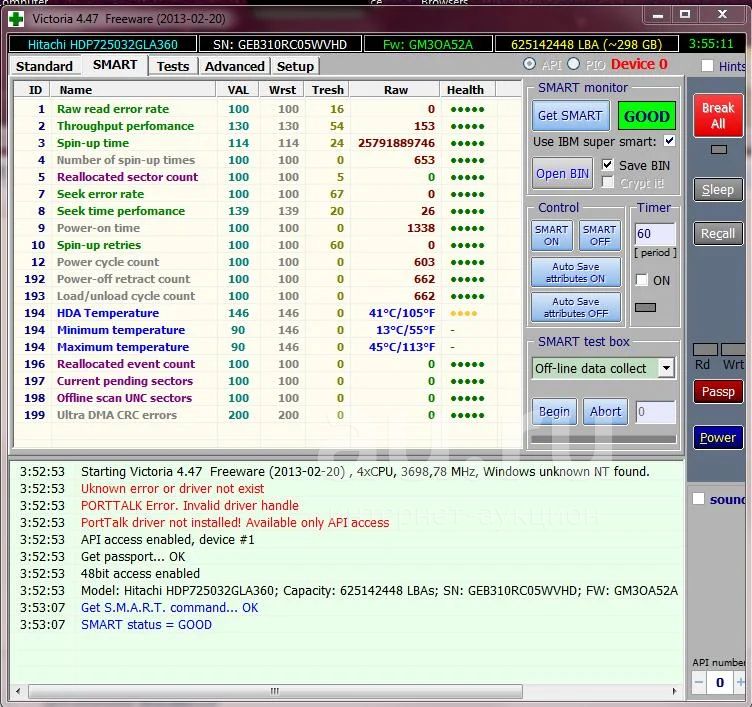Open the Off-line data collect dropdown

666,368
